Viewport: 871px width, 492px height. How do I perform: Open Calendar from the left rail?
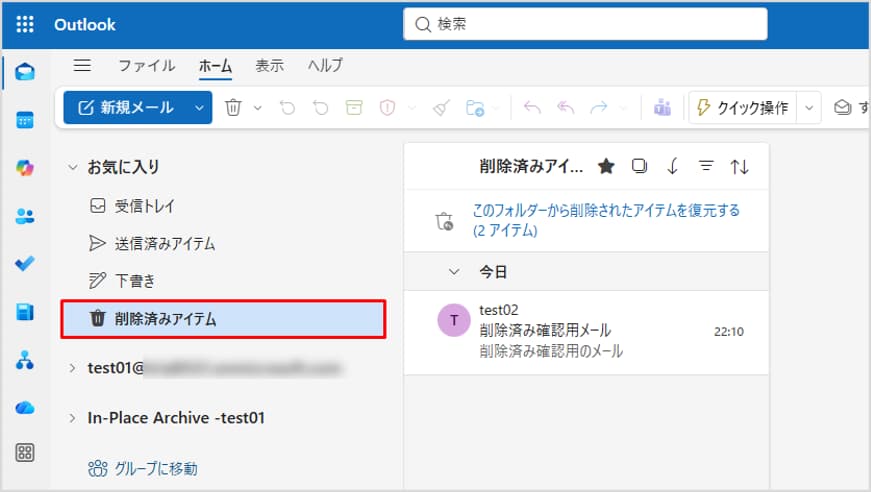pos(25,120)
